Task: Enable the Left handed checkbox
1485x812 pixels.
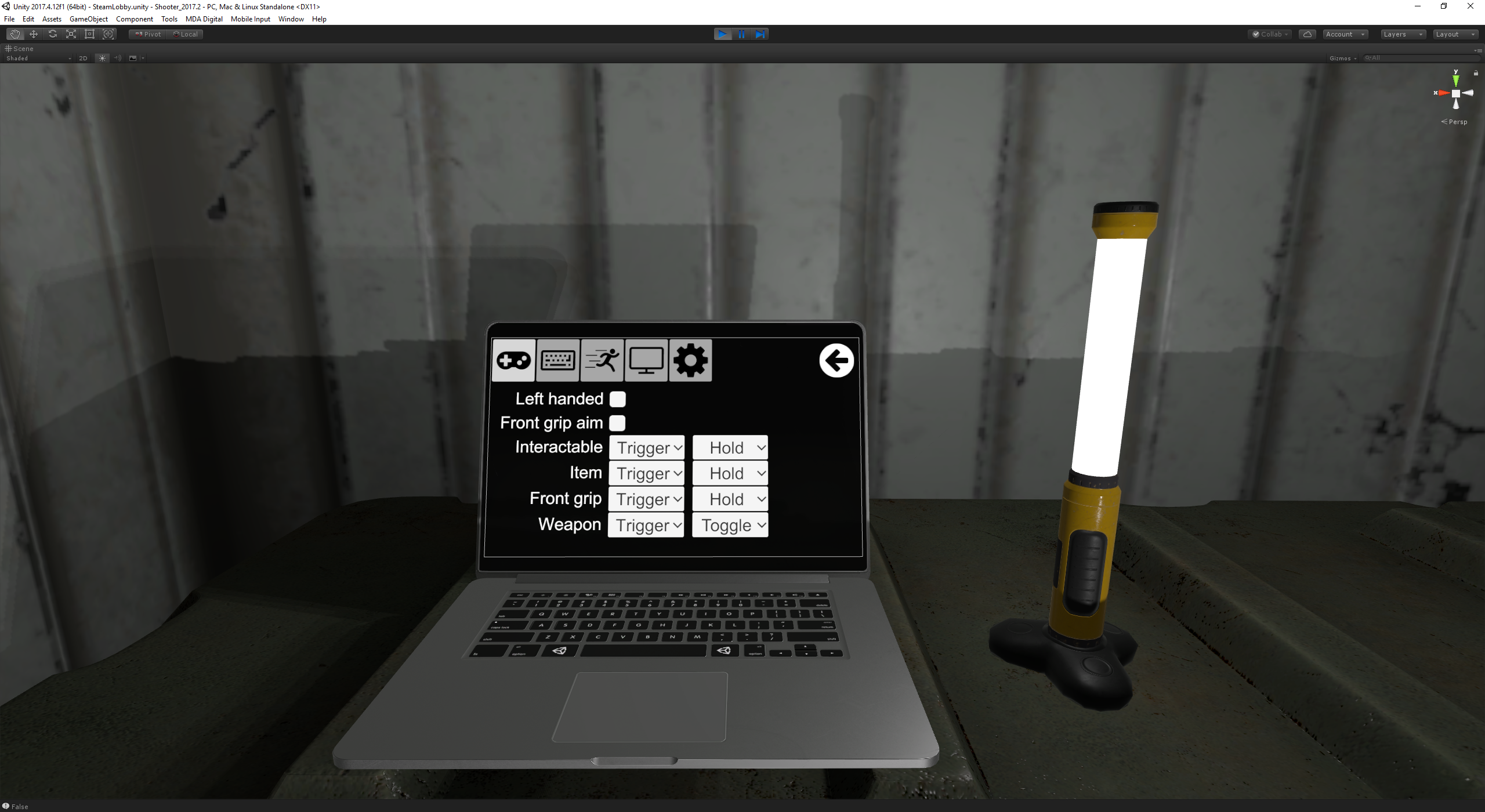Action: [618, 399]
